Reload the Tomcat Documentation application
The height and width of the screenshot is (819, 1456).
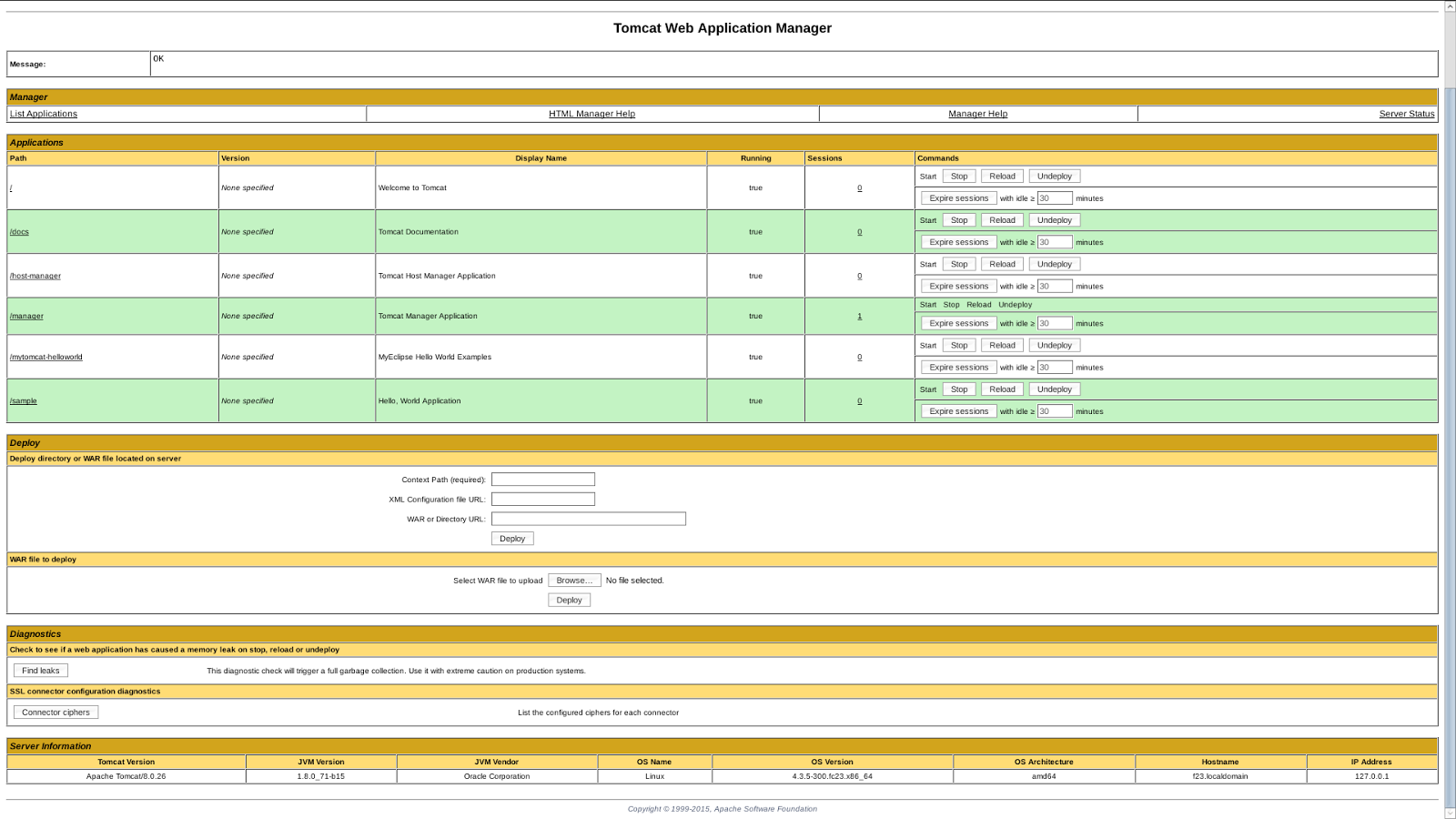tap(1002, 220)
